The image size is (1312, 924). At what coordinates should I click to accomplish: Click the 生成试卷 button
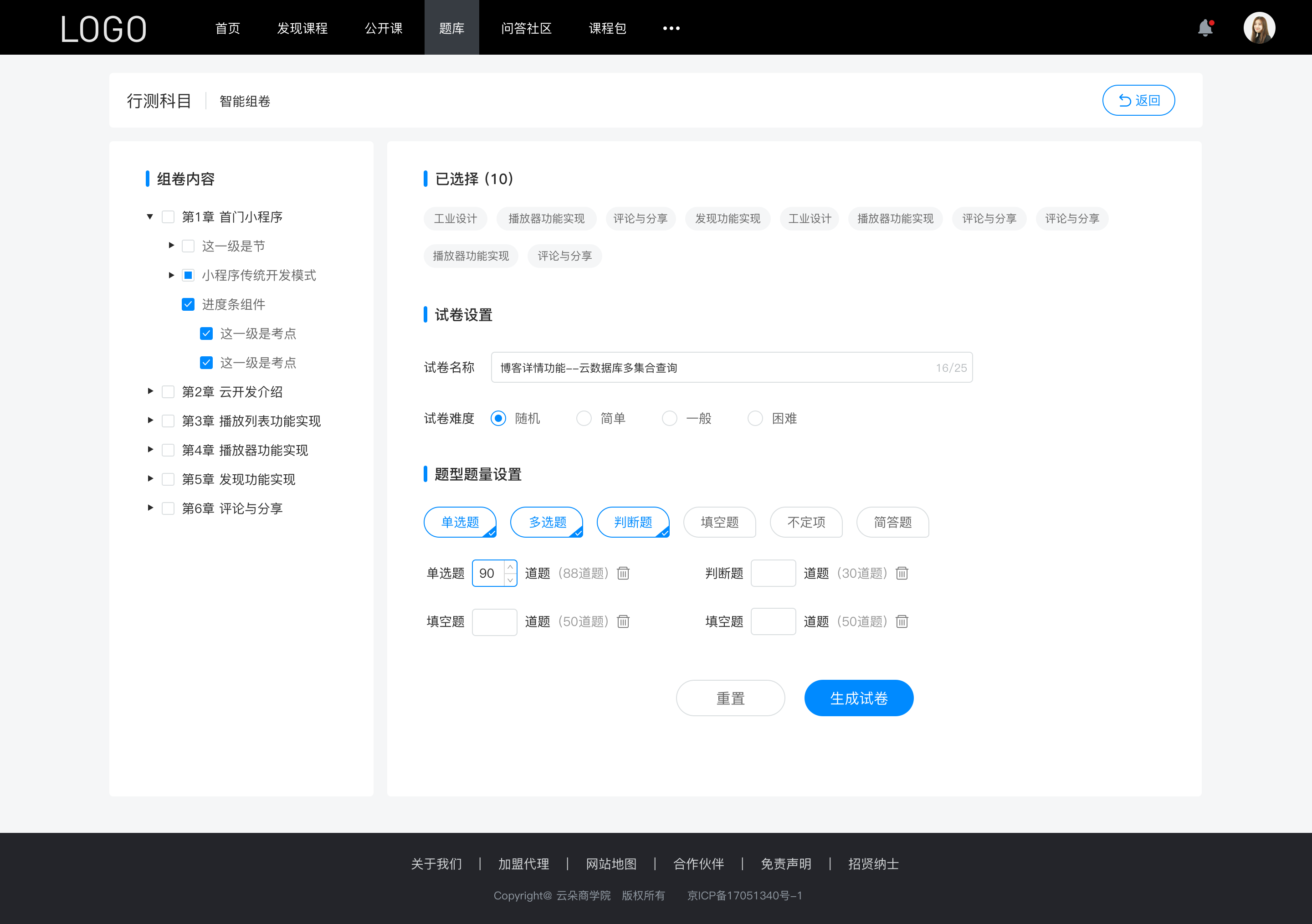858,698
